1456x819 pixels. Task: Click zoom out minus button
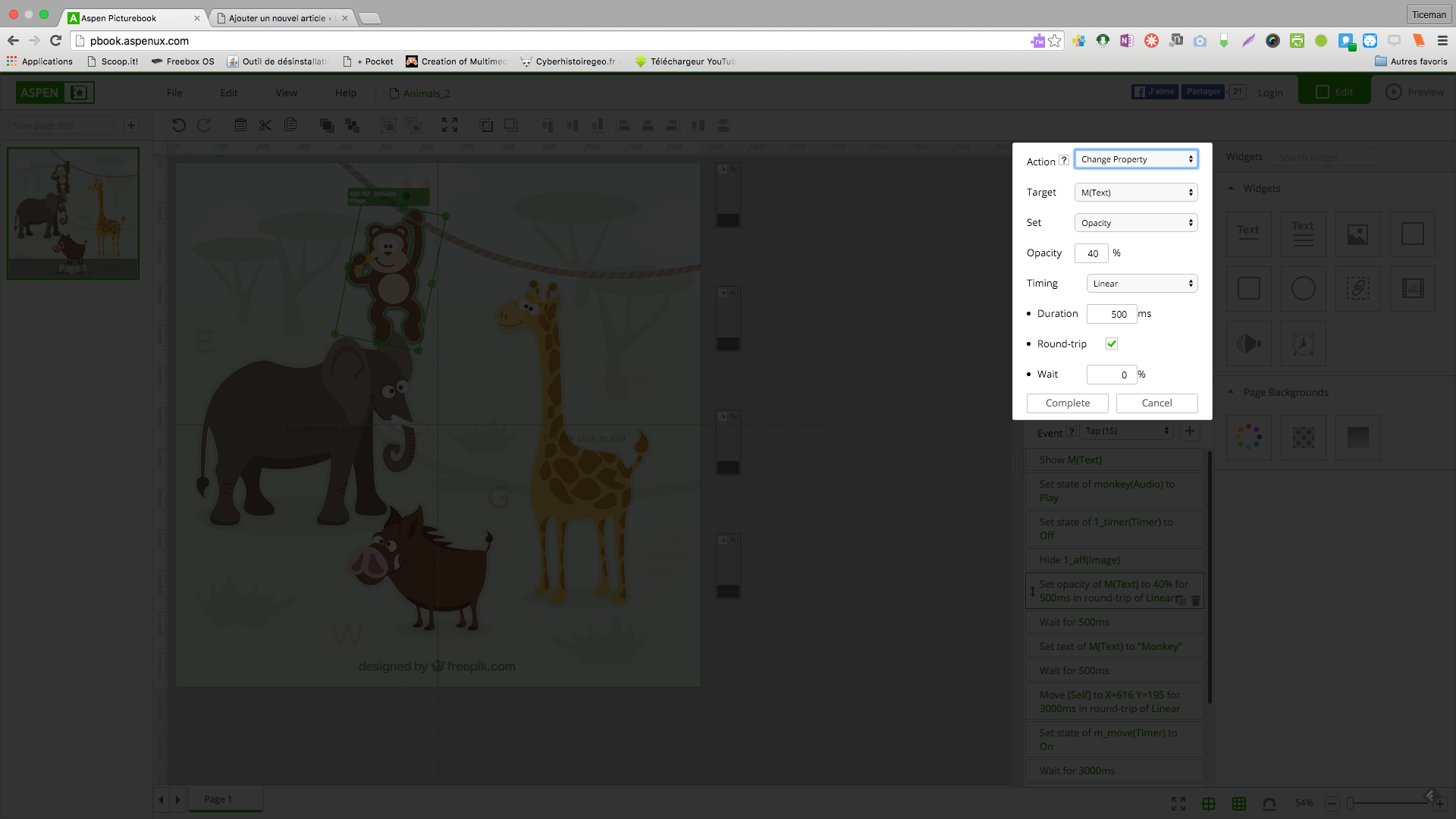[x=1332, y=803]
